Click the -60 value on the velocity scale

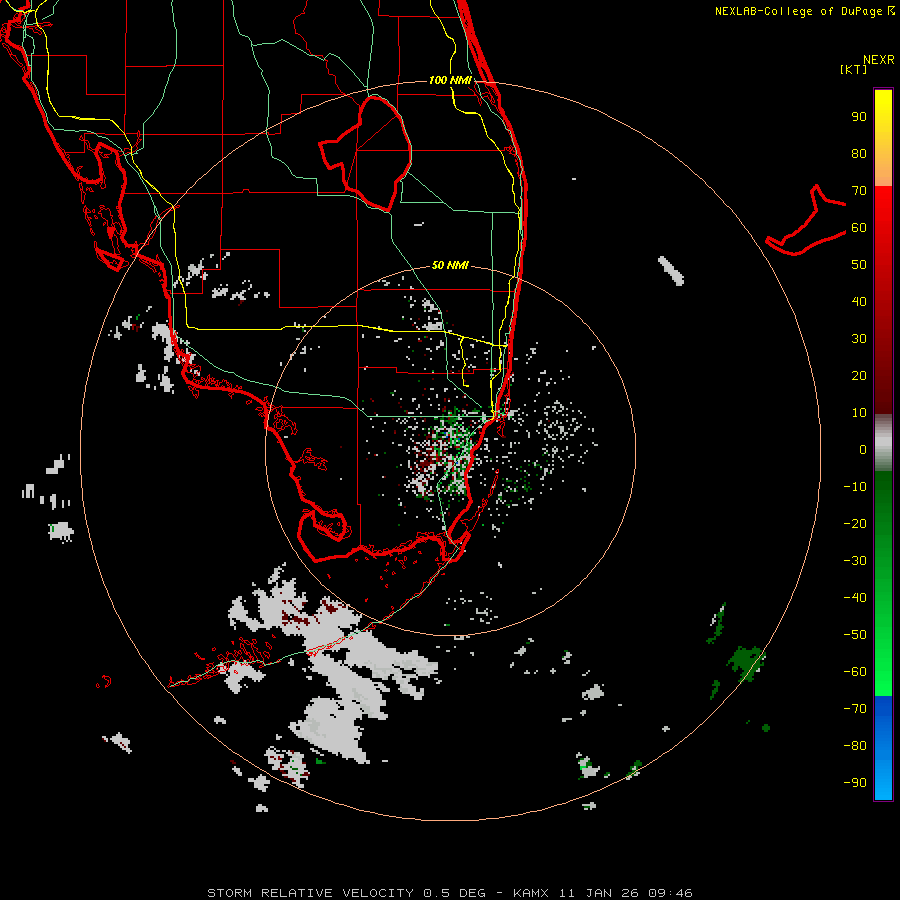click(x=855, y=672)
